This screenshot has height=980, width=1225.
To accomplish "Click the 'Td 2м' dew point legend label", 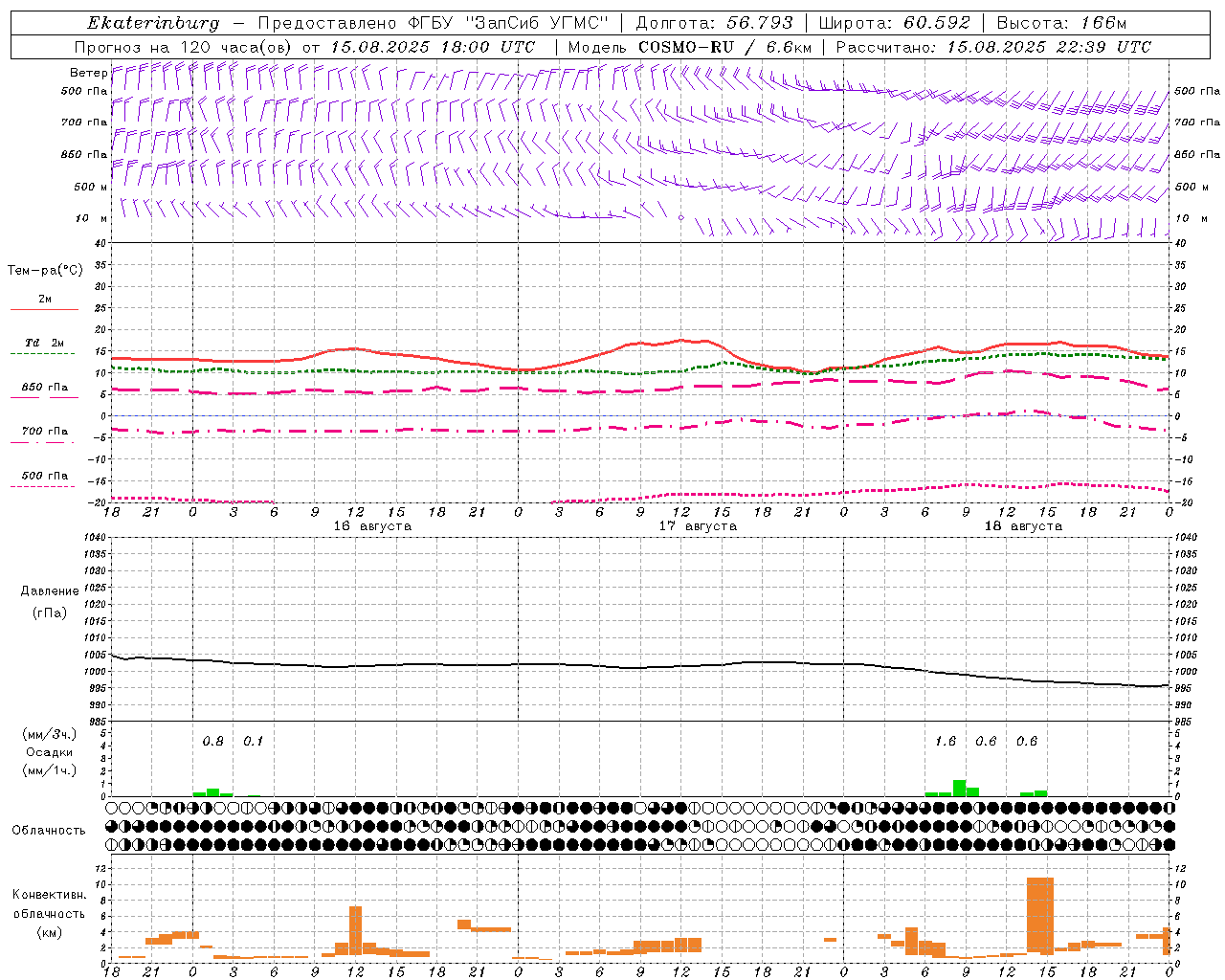I will pos(45,343).
